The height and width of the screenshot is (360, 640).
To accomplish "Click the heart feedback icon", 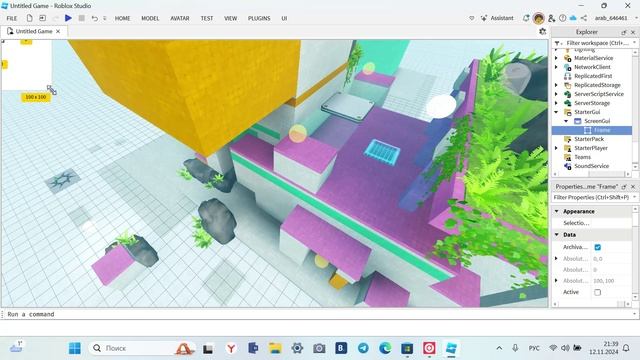I will (x=472, y=18).
